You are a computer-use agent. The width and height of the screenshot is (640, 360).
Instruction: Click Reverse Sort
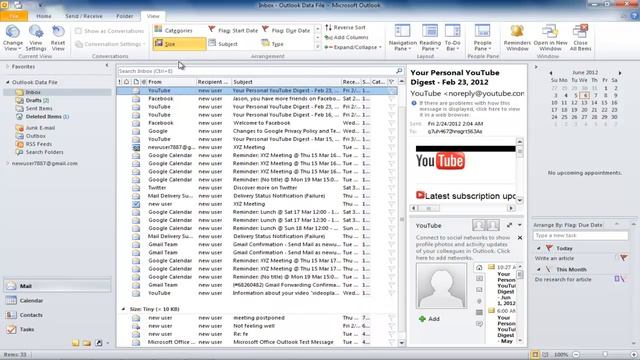coord(345,27)
